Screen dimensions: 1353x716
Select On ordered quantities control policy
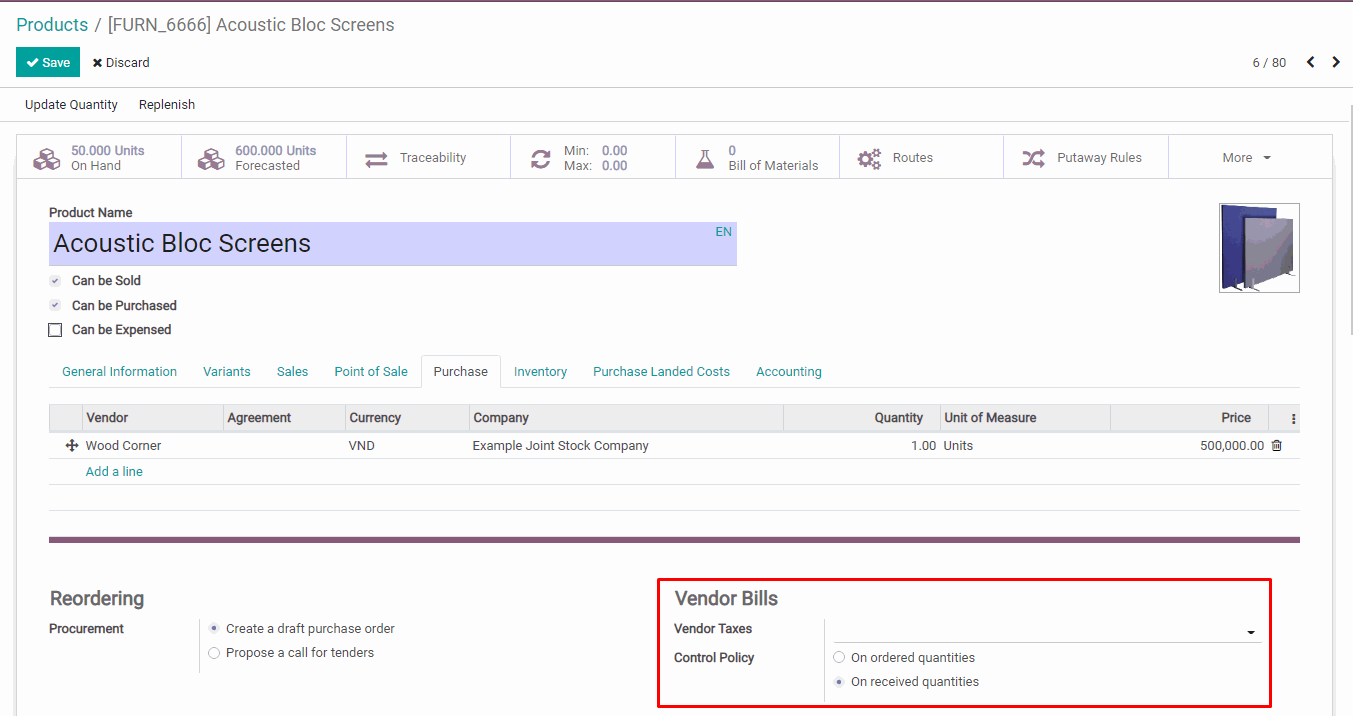[x=839, y=658]
